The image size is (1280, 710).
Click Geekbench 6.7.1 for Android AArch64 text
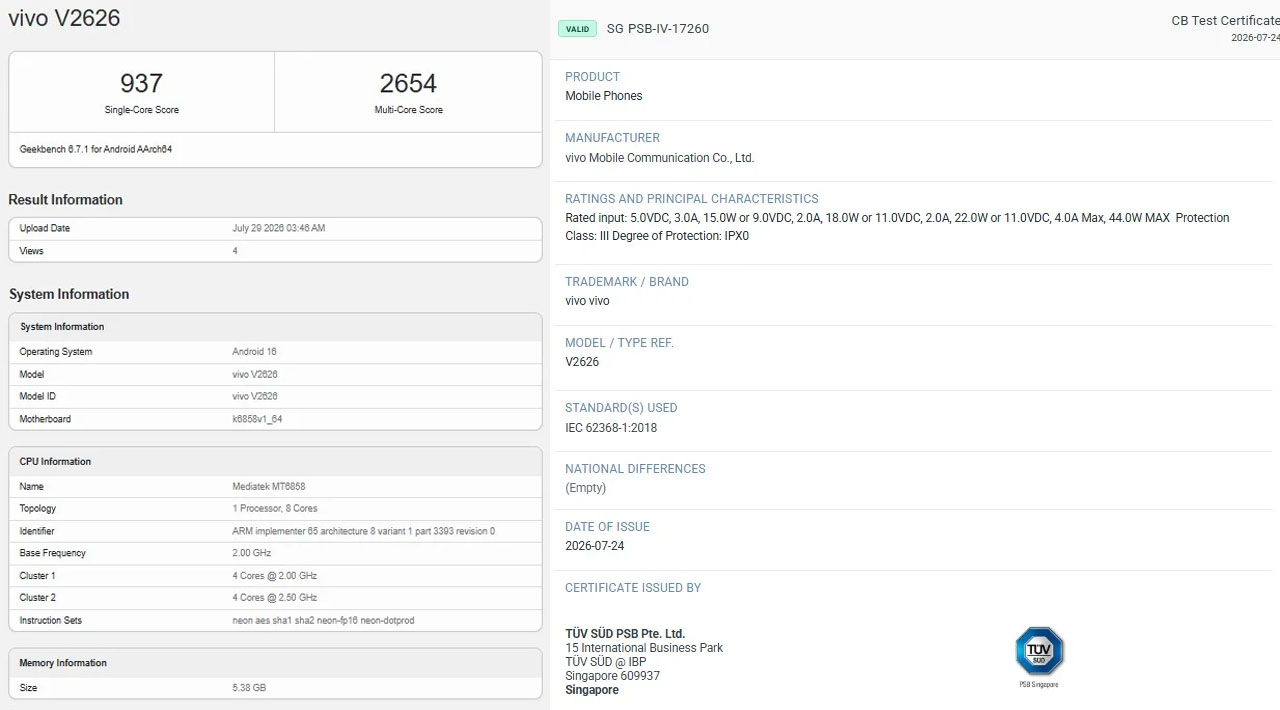click(x=96, y=149)
